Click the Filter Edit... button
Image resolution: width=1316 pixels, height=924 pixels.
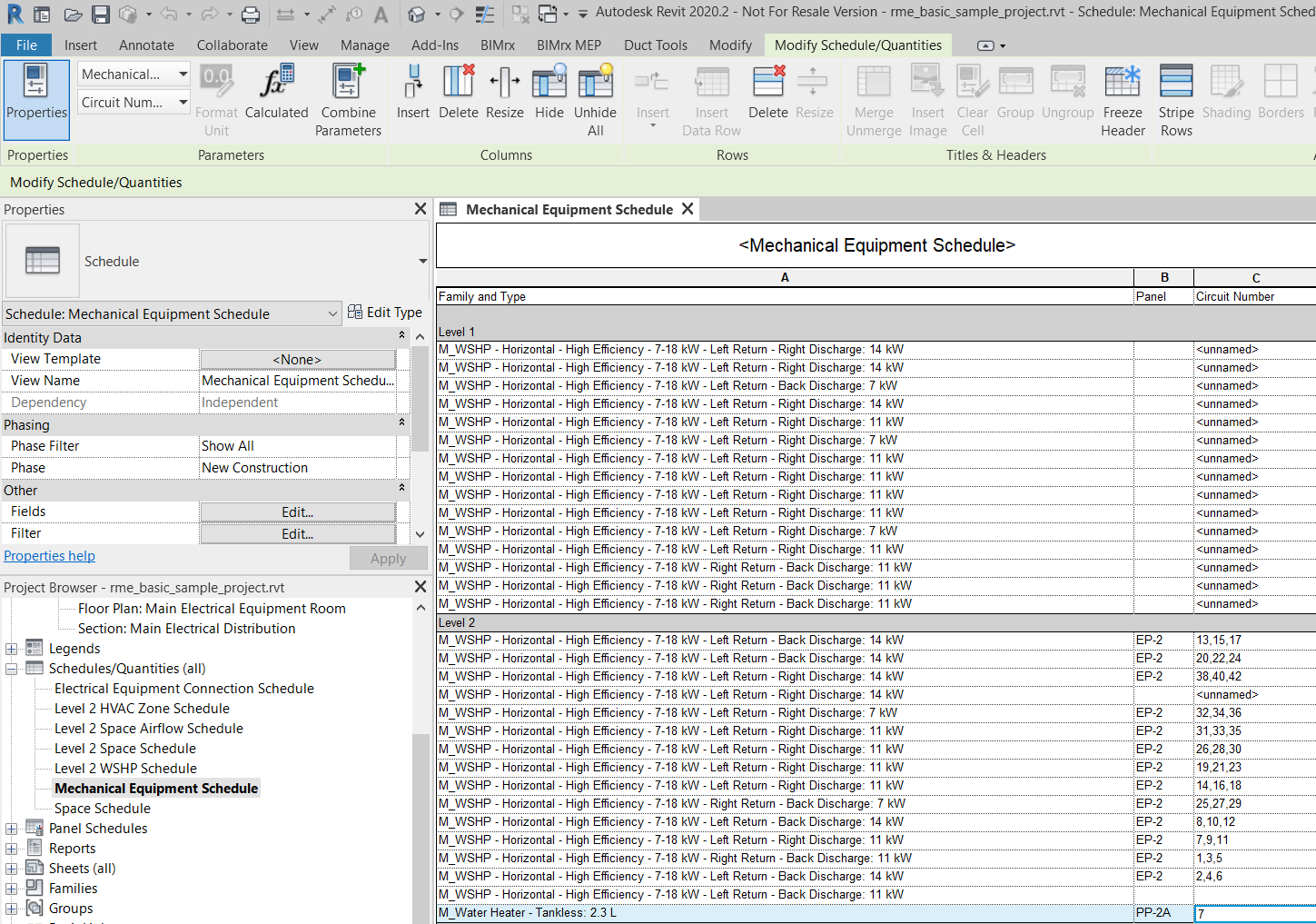pos(298,534)
